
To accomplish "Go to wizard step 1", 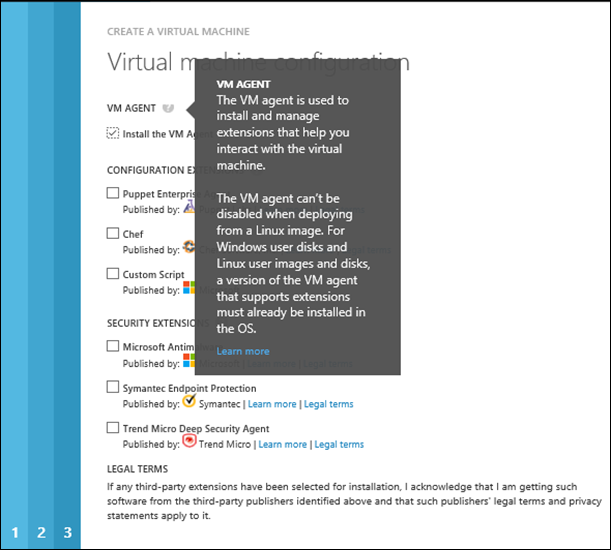I will point(14,532).
